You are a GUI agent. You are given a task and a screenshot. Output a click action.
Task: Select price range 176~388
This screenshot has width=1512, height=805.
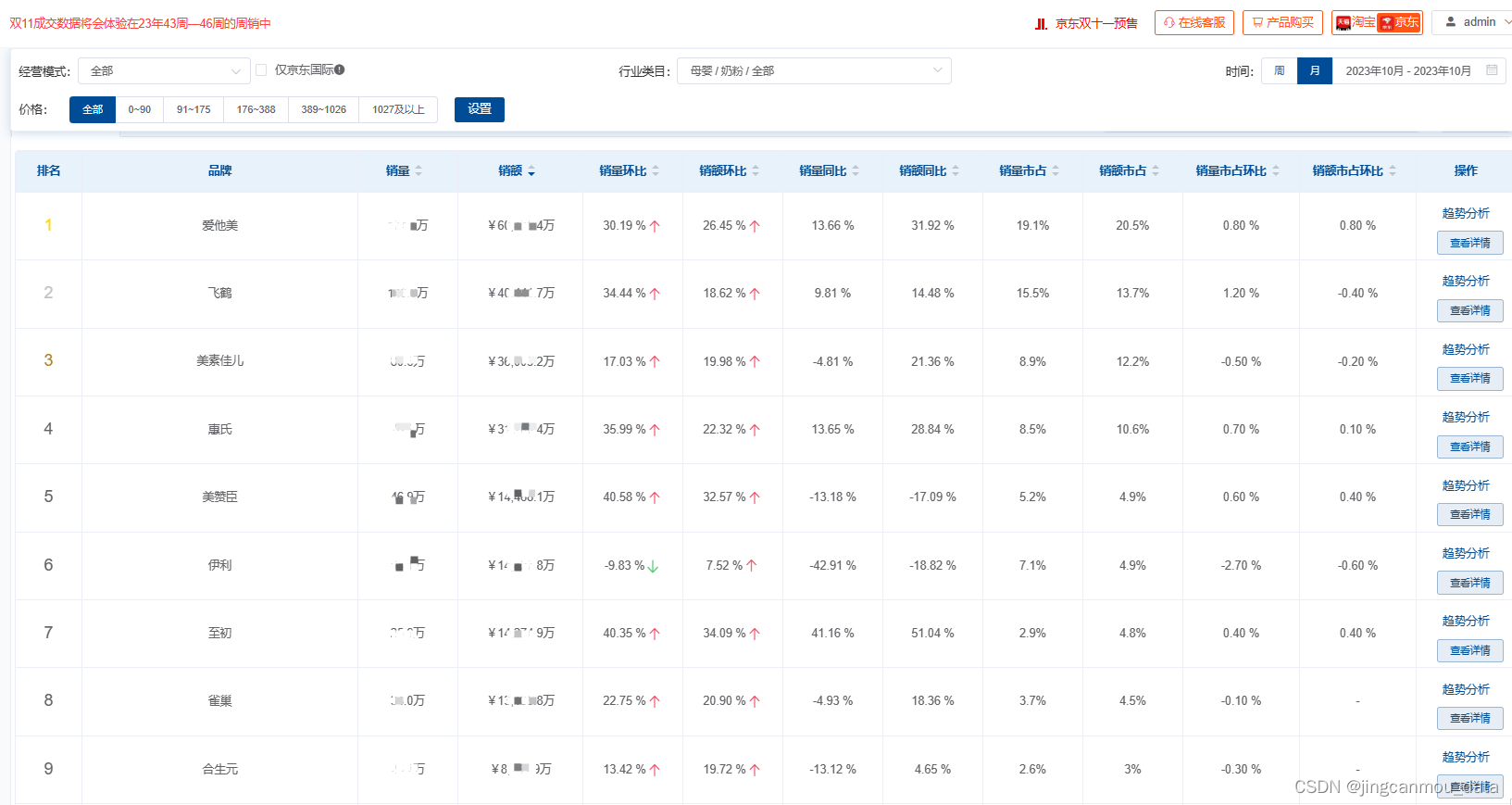(x=256, y=109)
